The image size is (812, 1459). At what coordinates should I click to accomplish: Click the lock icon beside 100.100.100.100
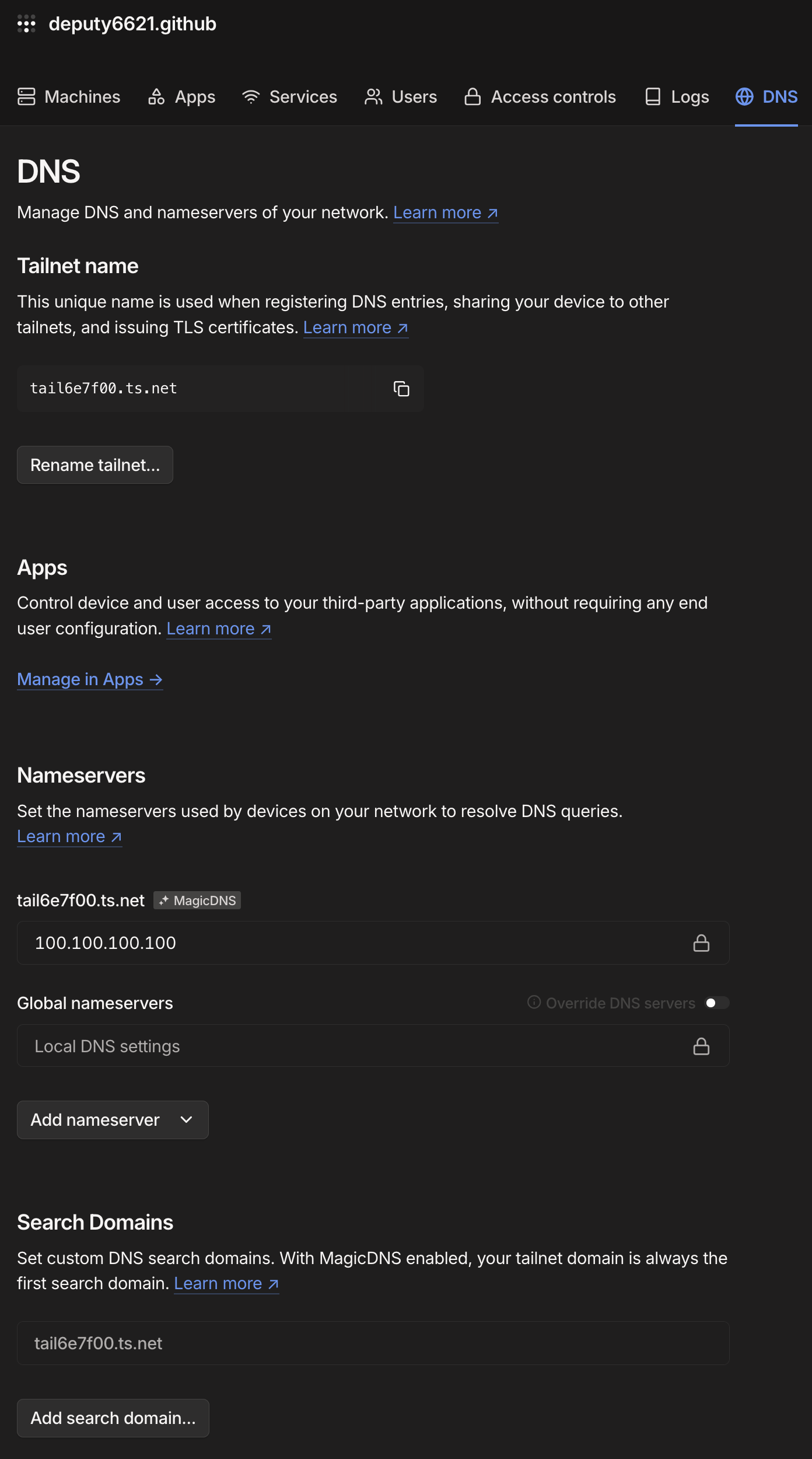701,943
